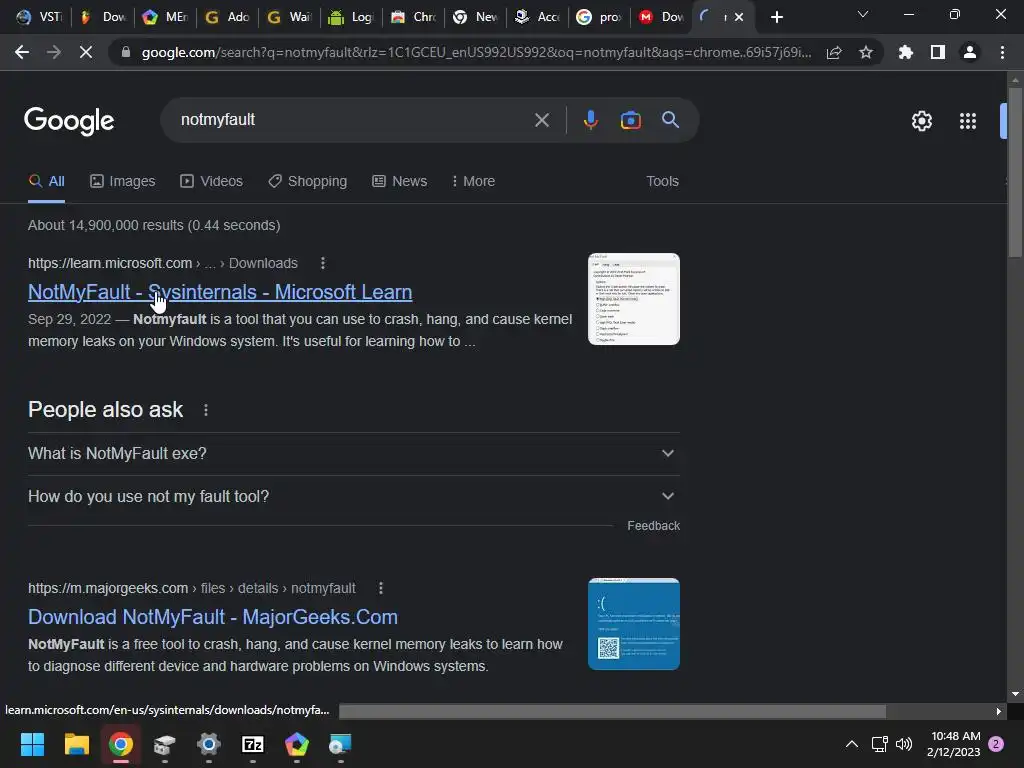The image size is (1024, 768).
Task: Click the Feedback link
Action: pyautogui.click(x=653, y=526)
